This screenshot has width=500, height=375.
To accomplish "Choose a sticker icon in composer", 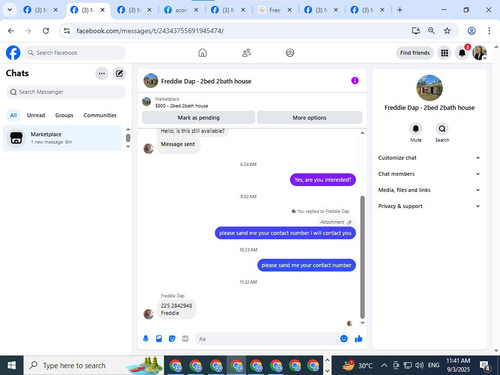I will [172, 339].
